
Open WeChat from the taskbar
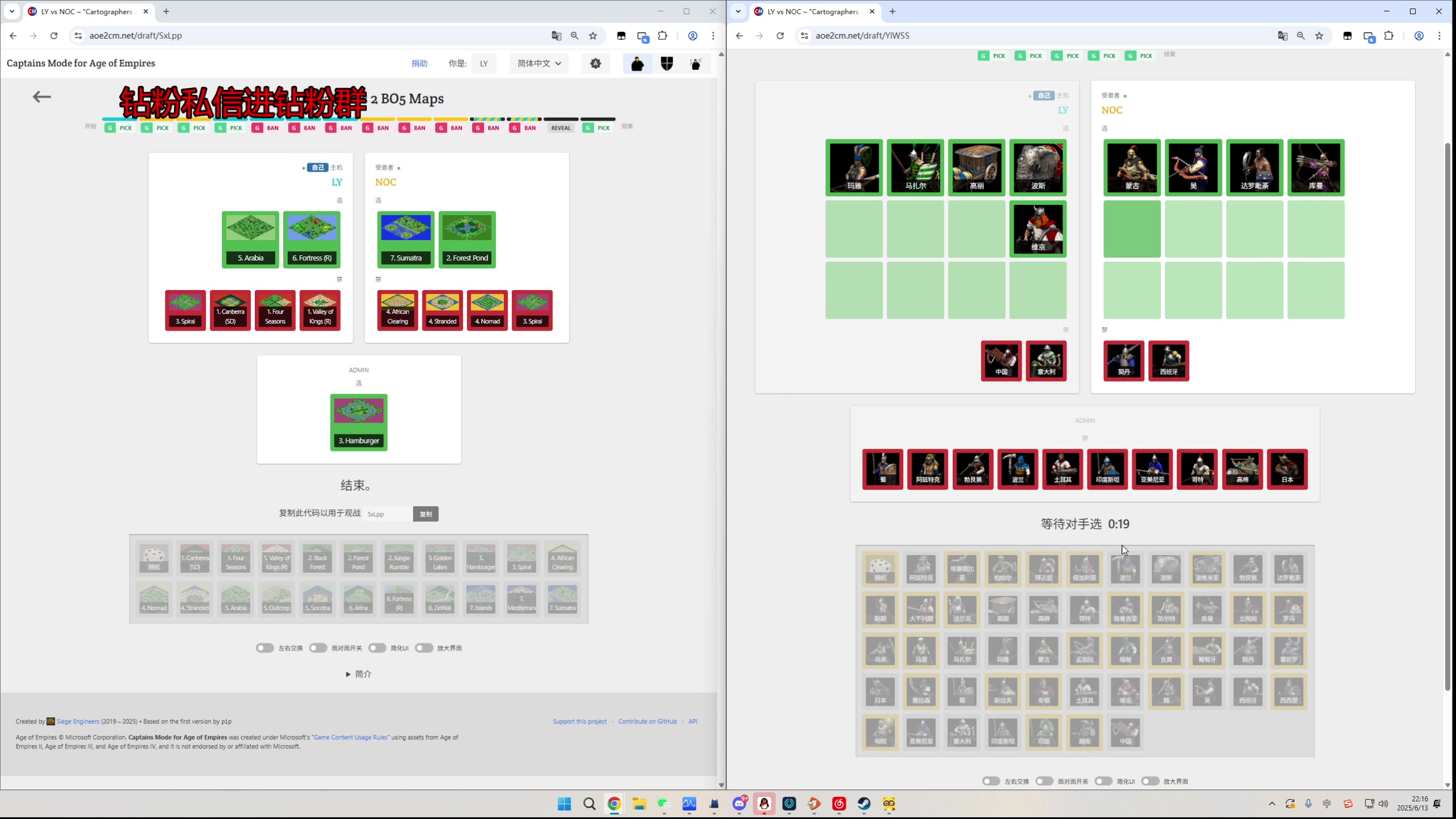tap(664, 804)
